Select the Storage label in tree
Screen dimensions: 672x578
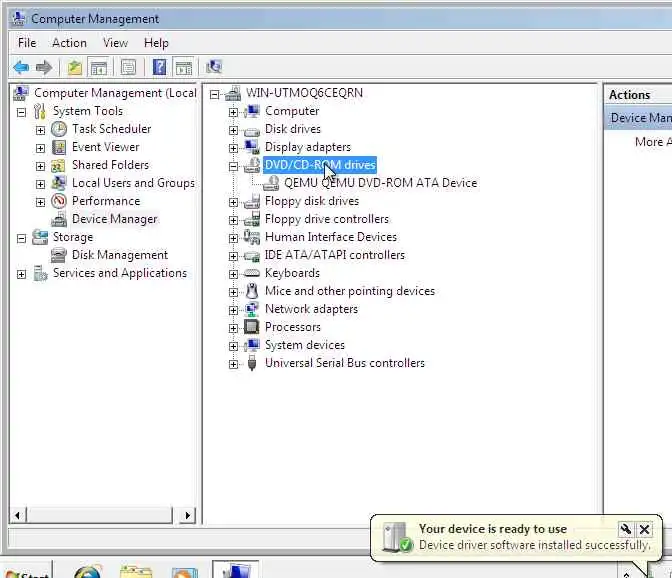tap(72, 237)
